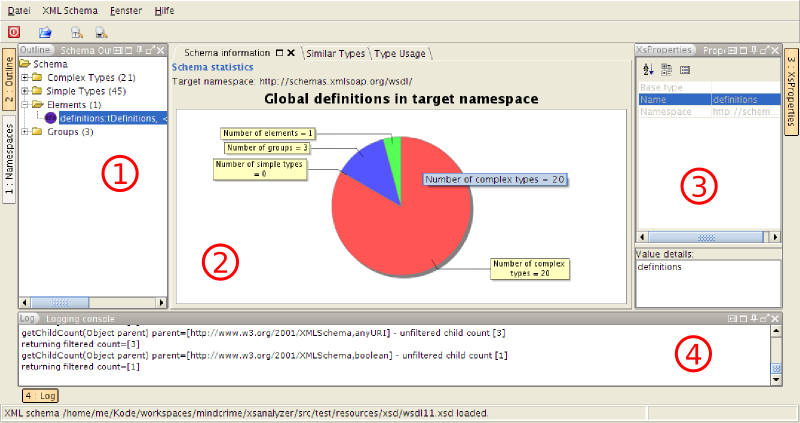Screen dimensions: 800x423
Task: Sort properties alphabetically in XsProperties panel
Action: click(647, 69)
